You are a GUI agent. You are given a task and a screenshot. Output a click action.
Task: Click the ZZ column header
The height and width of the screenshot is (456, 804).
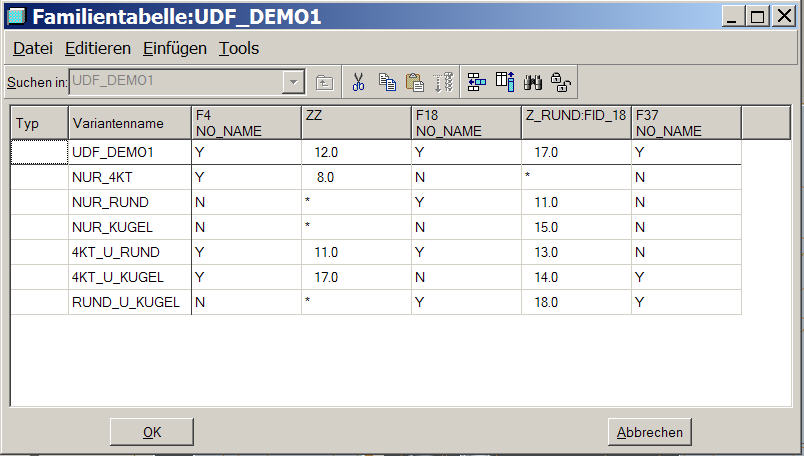click(356, 123)
